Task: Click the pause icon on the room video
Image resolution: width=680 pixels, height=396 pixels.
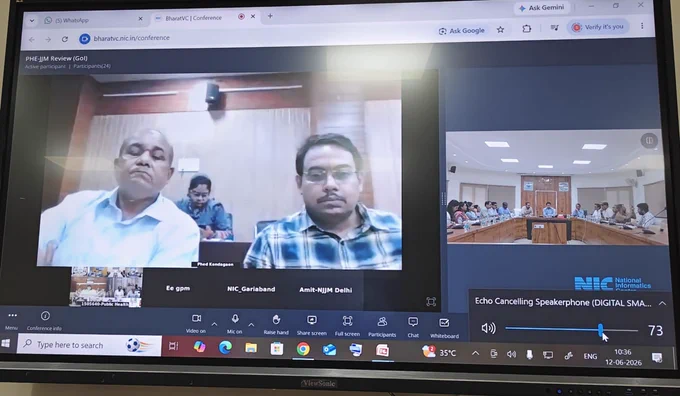Action: click(649, 141)
